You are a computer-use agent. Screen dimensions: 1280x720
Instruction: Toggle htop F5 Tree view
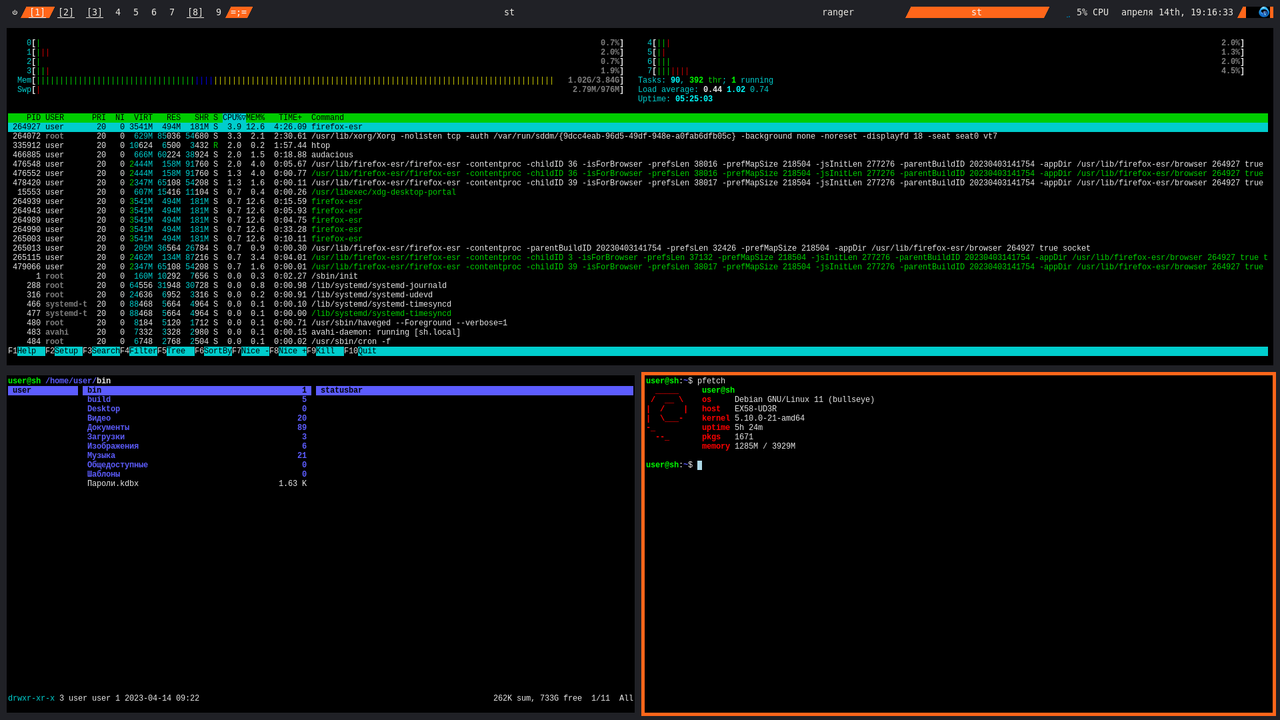[176, 351]
